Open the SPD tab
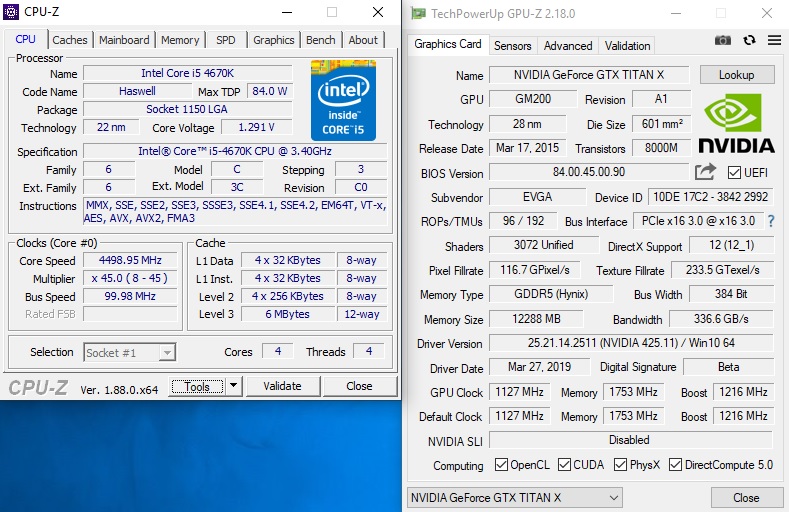This screenshot has height=512, width=789. click(226, 40)
